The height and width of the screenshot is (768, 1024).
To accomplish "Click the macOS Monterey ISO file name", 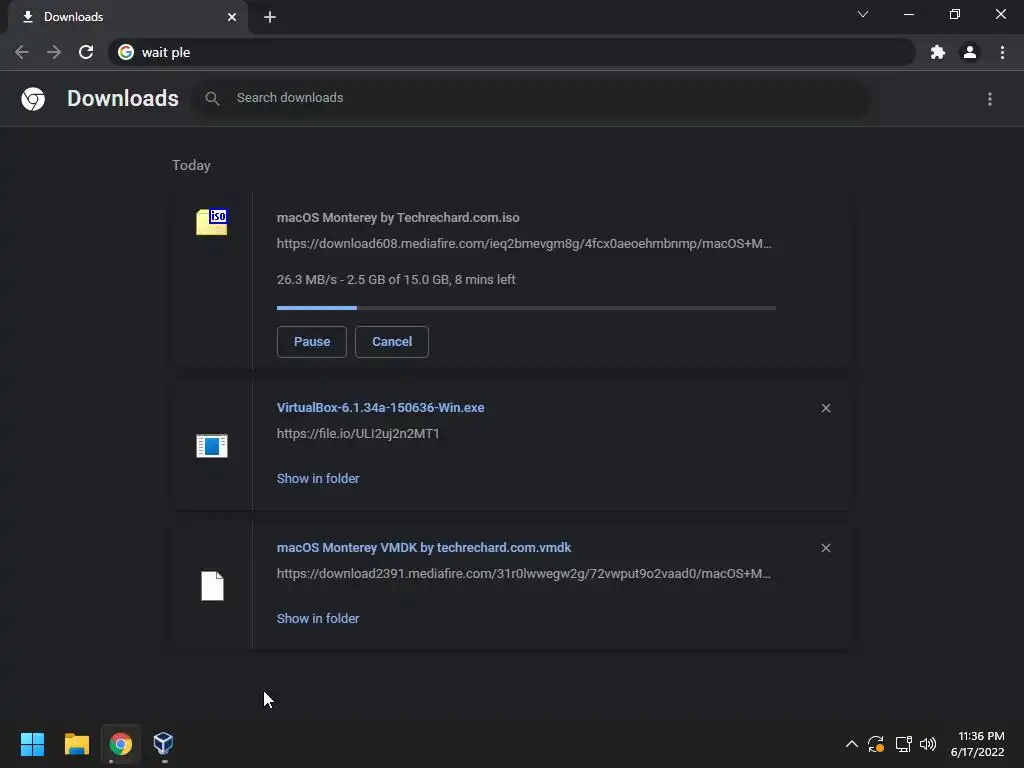I will click(x=398, y=217).
